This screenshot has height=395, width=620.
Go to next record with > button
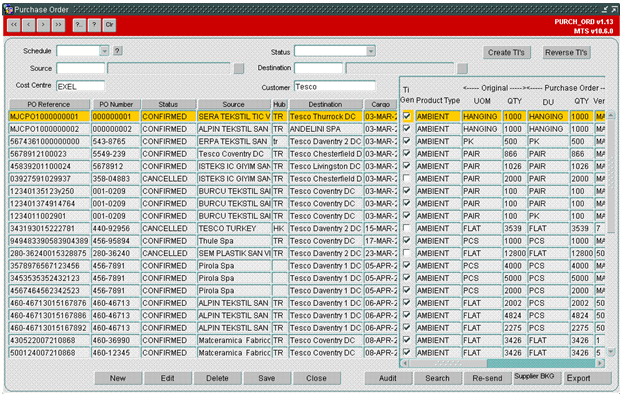(x=43, y=25)
